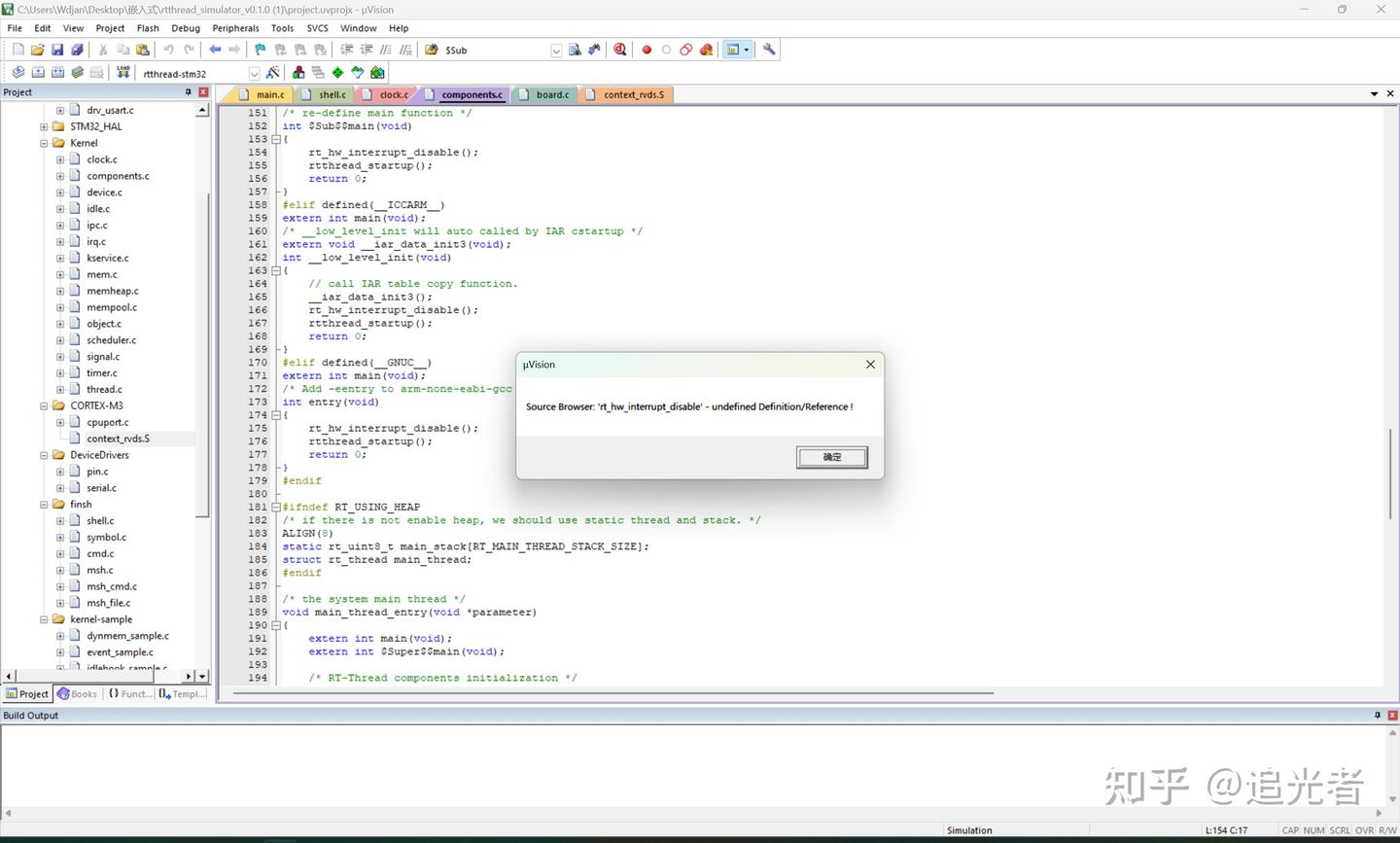Switch to the context_rvds.S editor tab
Image resolution: width=1400 pixels, height=843 pixels.
click(625, 94)
